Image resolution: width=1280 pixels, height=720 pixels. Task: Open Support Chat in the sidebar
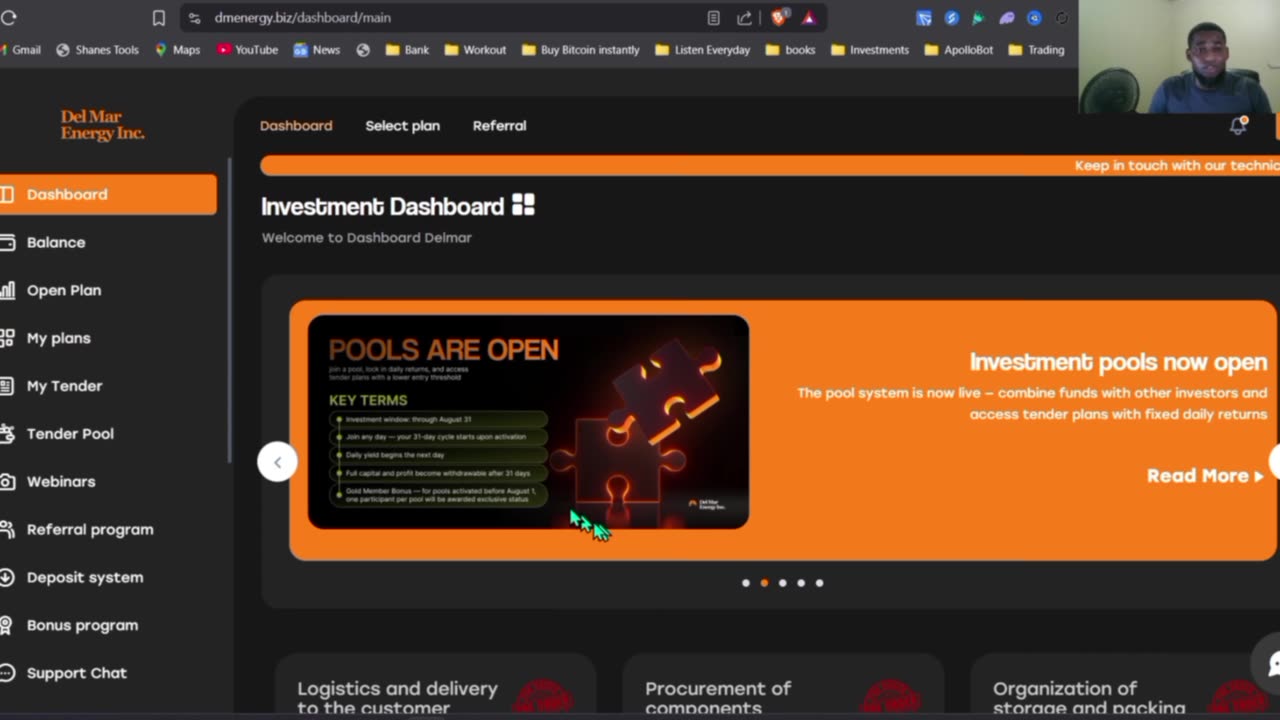tap(76, 673)
